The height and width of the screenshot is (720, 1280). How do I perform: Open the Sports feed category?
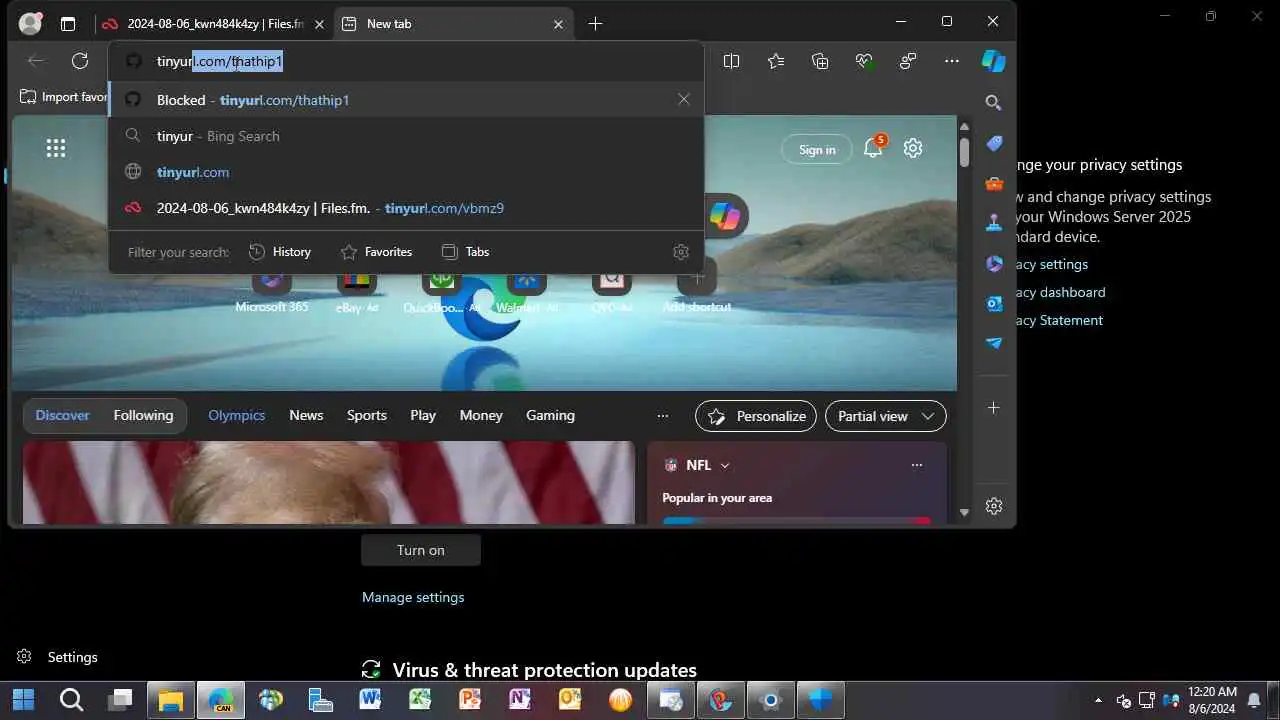click(367, 415)
